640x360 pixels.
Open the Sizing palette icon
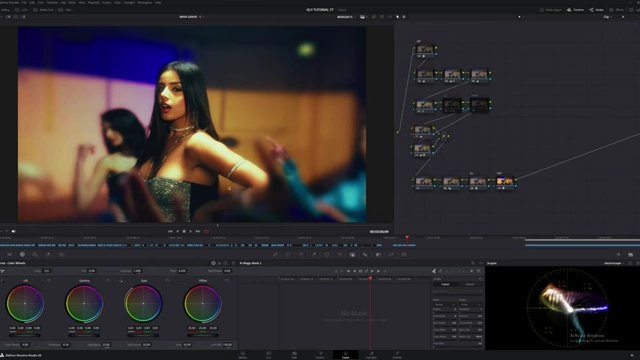tap(391, 254)
